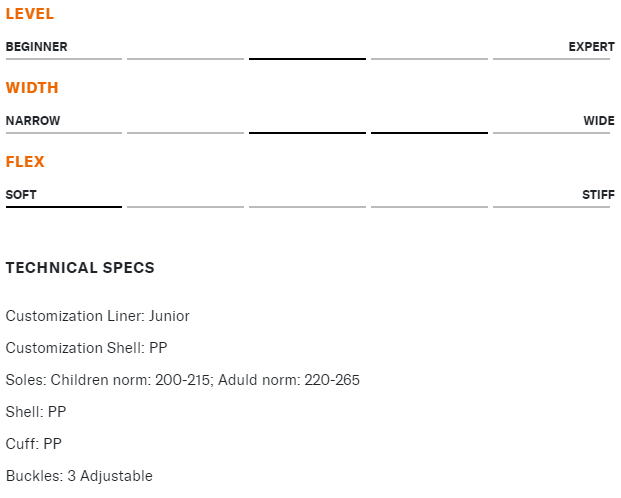Click the WIDTH heading

tap(32, 88)
